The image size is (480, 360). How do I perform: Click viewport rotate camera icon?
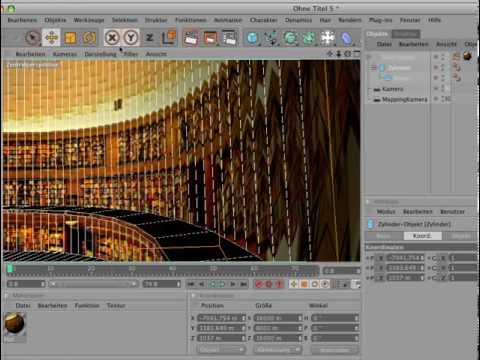point(348,54)
